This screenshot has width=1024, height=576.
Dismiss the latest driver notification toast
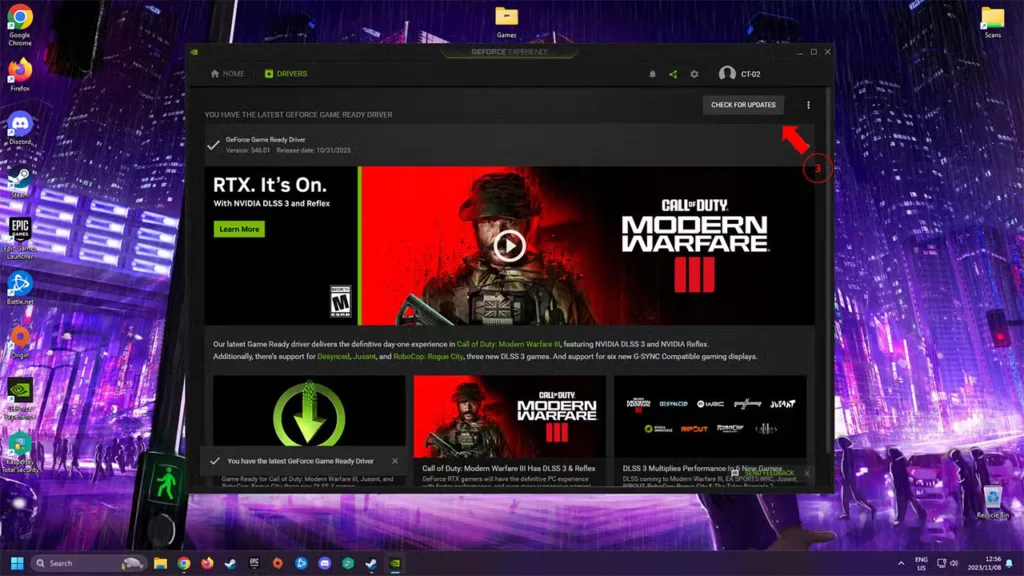point(395,461)
